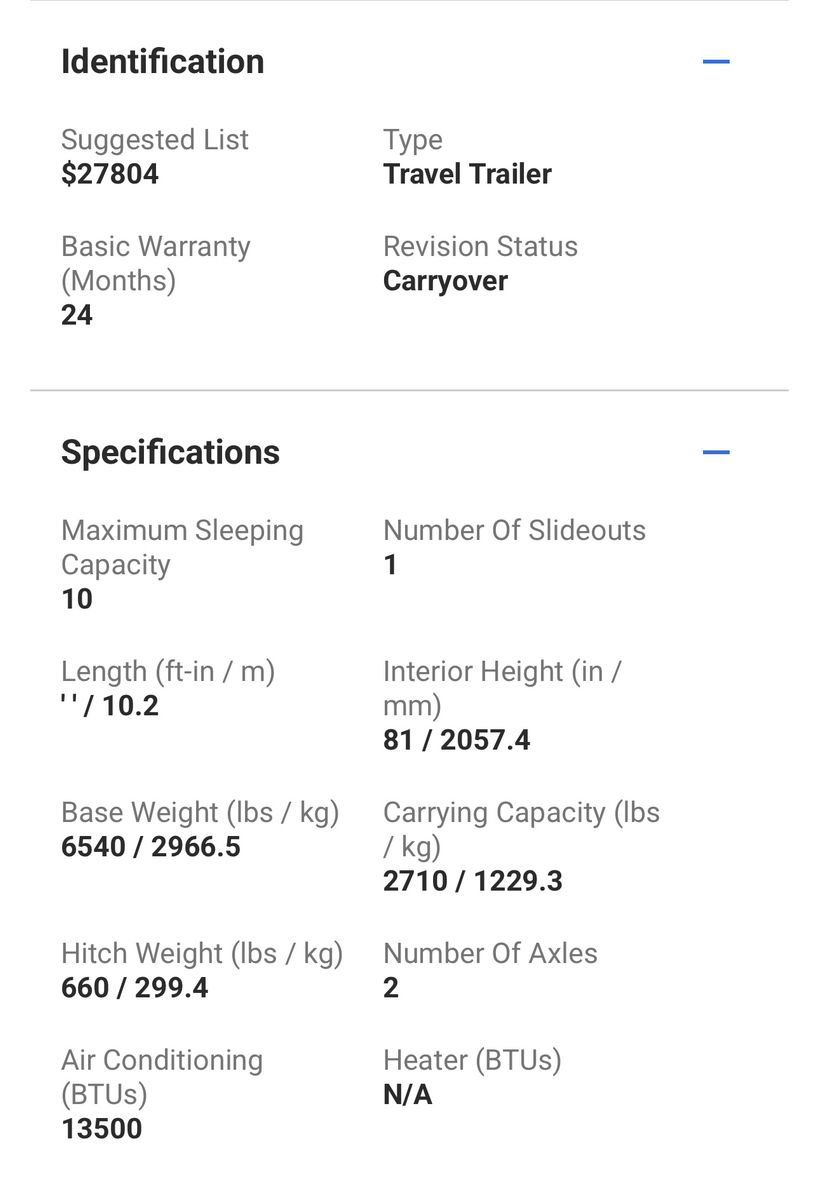Select base weight value 6540 / 2966.5

[x=151, y=847]
